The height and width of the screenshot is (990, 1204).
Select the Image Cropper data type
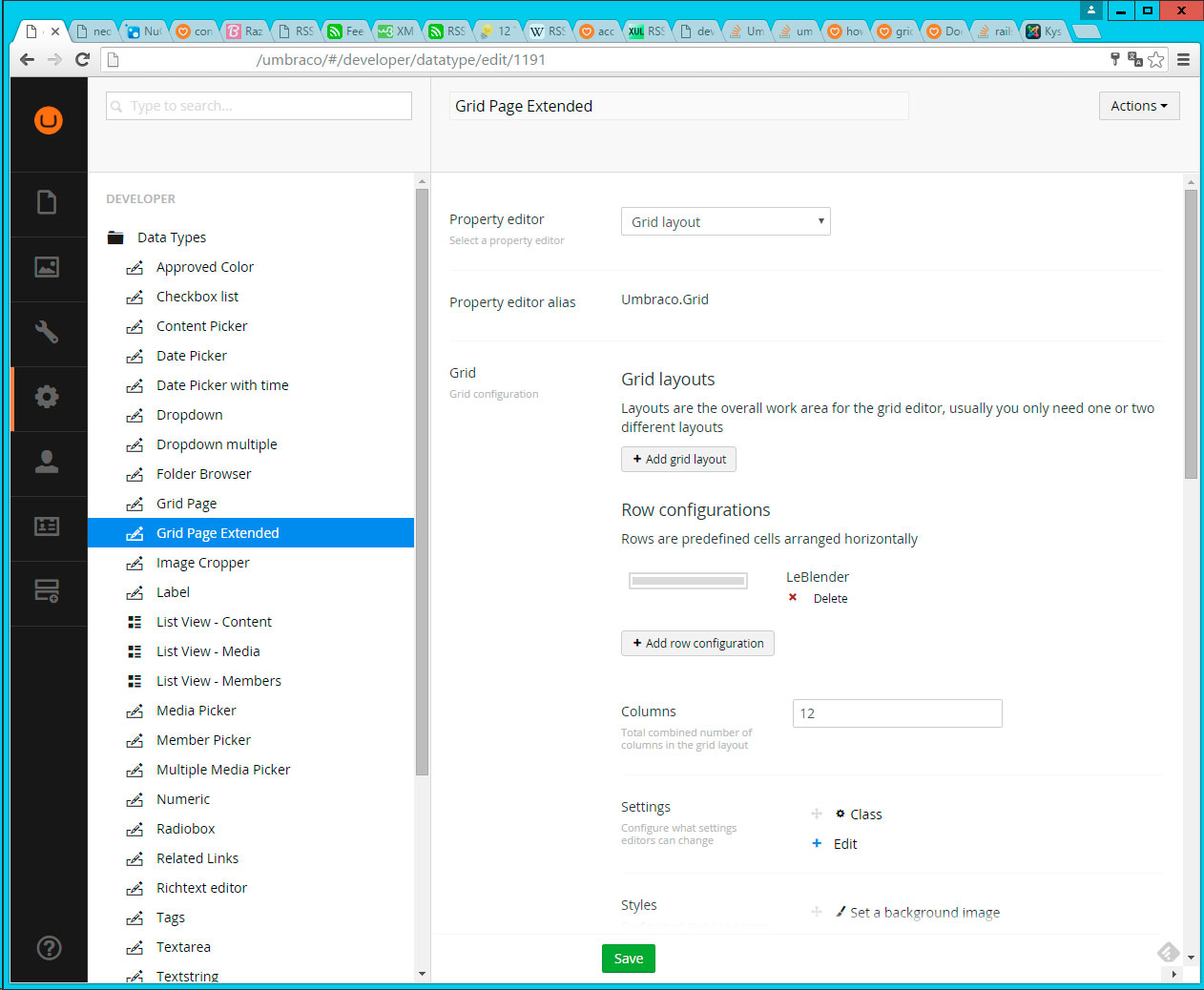pyautogui.click(x=202, y=563)
